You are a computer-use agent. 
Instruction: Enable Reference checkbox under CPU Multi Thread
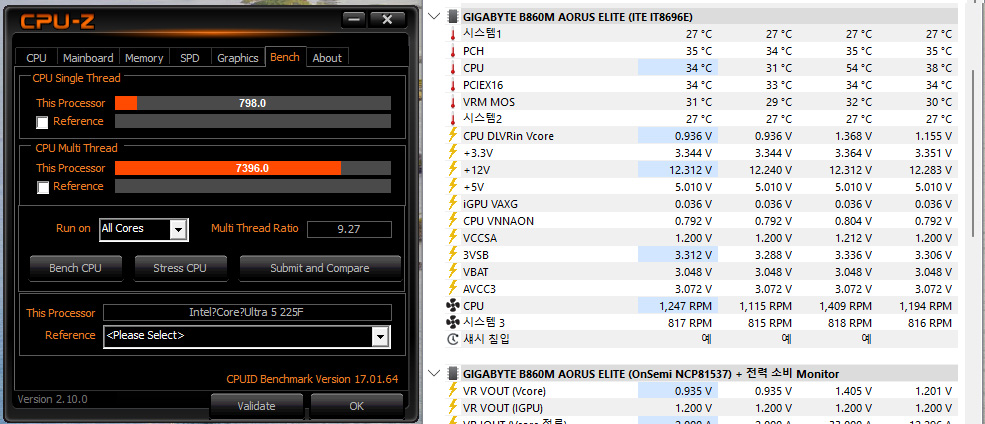click(x=42, y=187)
